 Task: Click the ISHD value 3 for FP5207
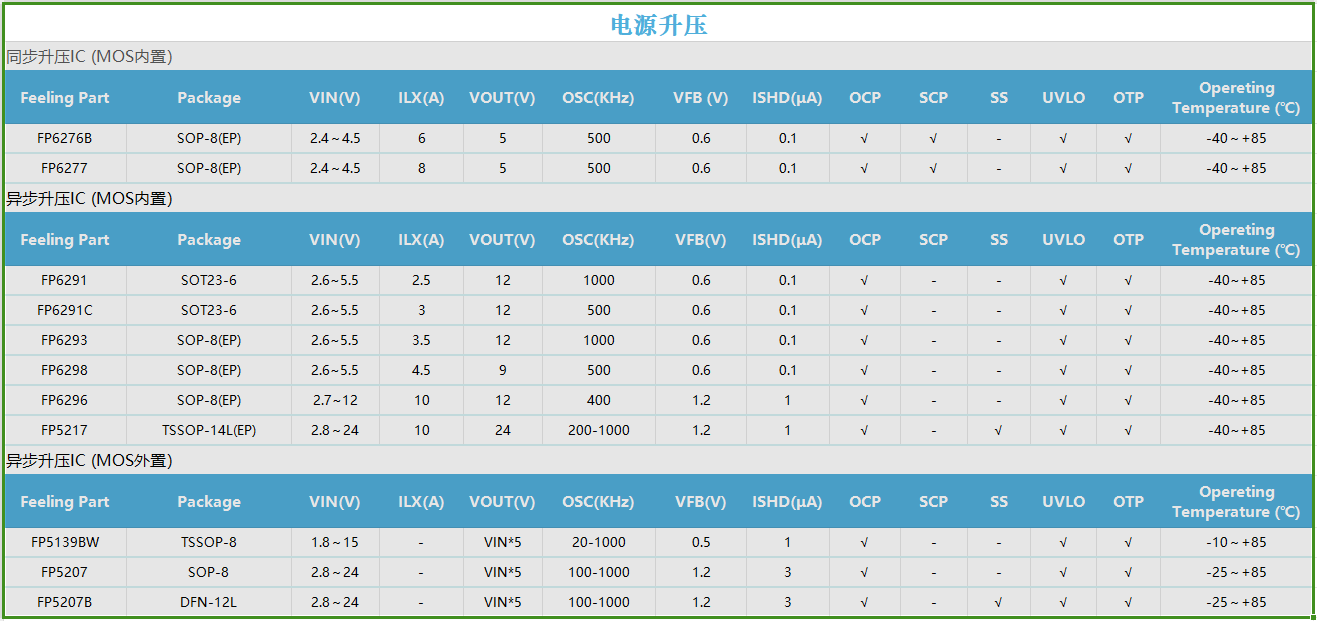pos(788,572)
